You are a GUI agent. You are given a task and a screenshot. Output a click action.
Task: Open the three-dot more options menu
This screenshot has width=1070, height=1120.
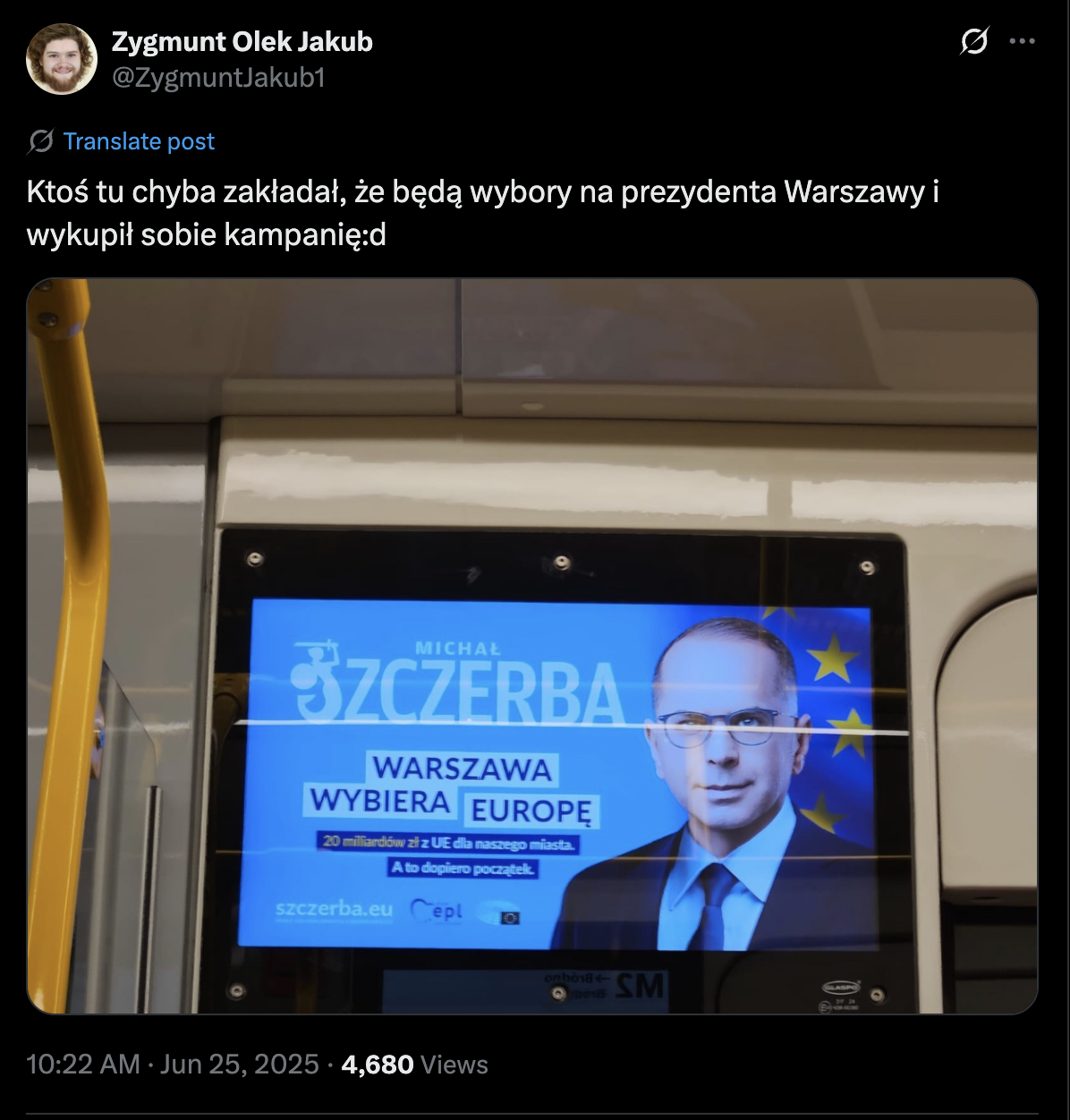(1022, 41)
